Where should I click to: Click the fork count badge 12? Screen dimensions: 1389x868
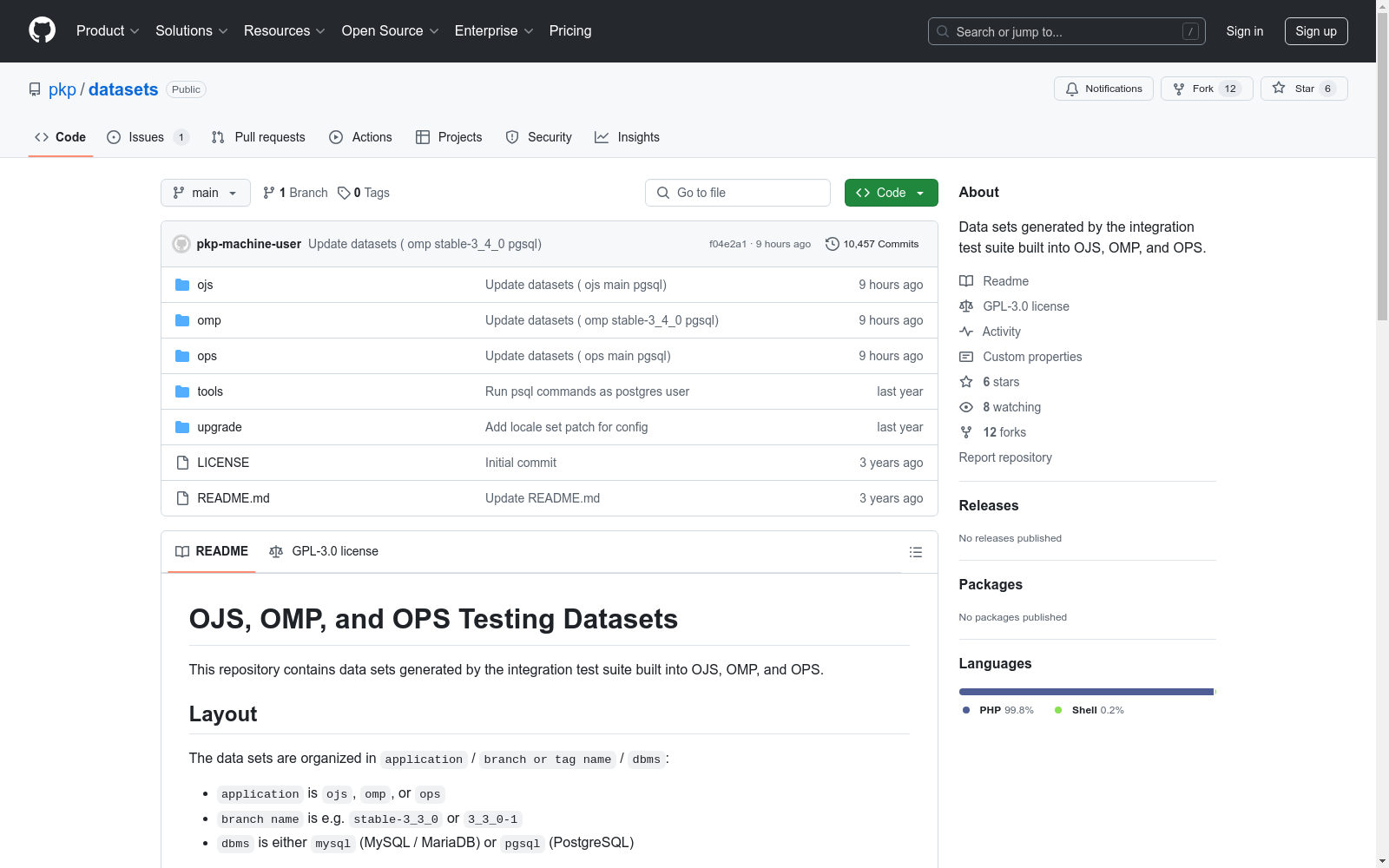click(x=1230, y=89)
